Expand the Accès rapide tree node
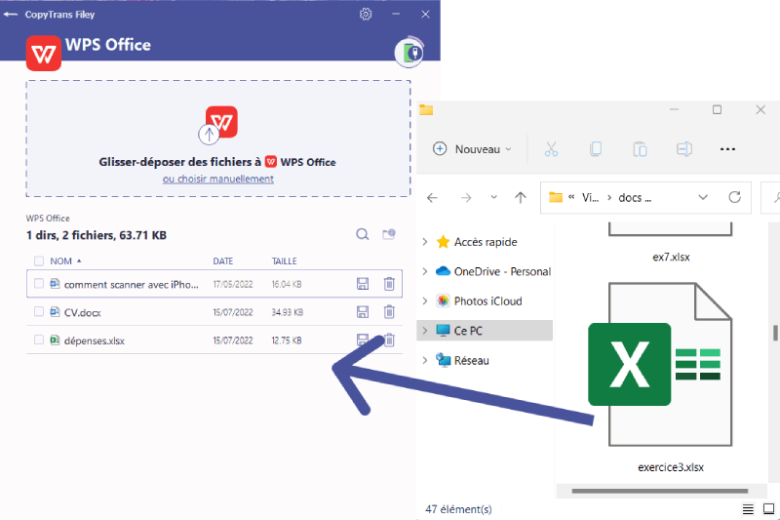 point(425,242)
